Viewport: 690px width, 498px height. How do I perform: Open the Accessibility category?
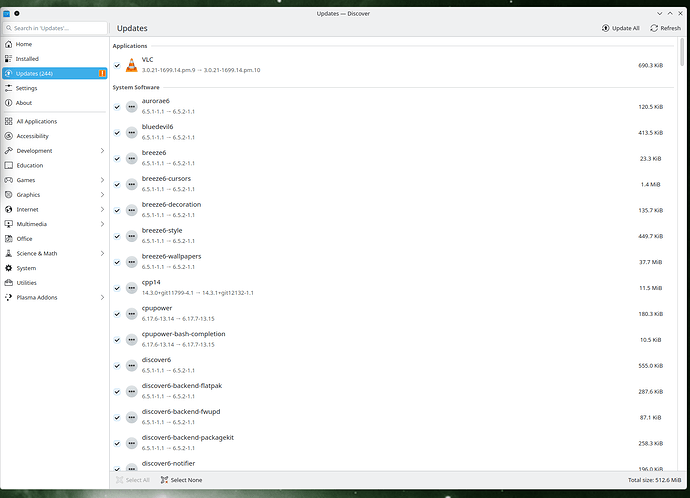[55, 136]
